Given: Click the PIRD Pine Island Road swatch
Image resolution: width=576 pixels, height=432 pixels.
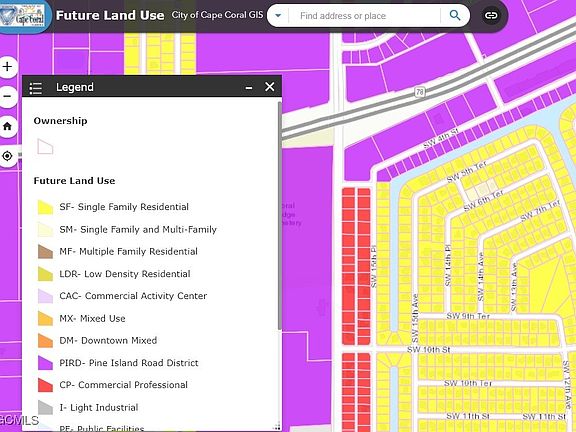Looking at the screenshot, I should (x=45, y=363).
